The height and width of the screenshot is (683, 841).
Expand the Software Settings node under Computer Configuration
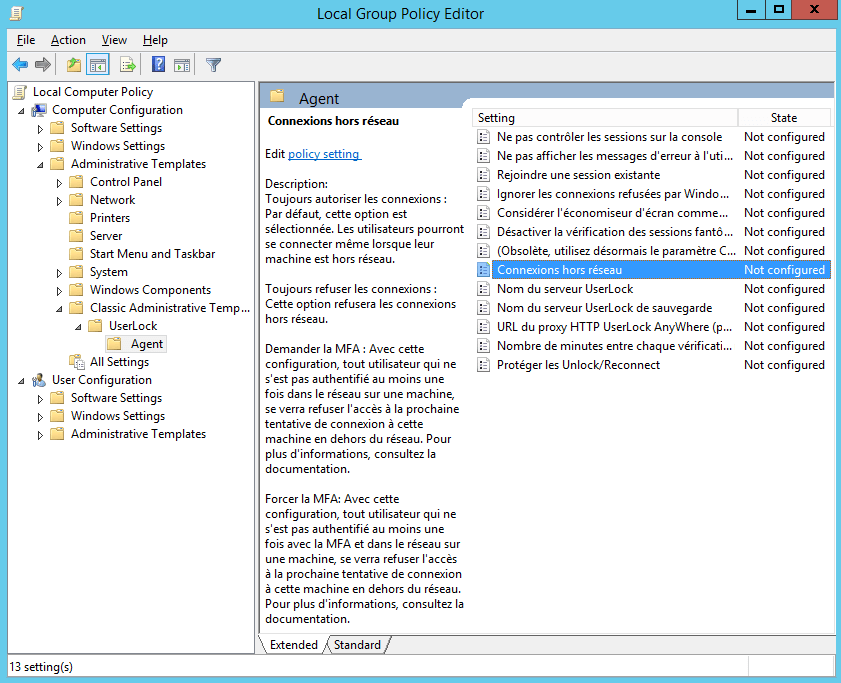coord(41,128)
